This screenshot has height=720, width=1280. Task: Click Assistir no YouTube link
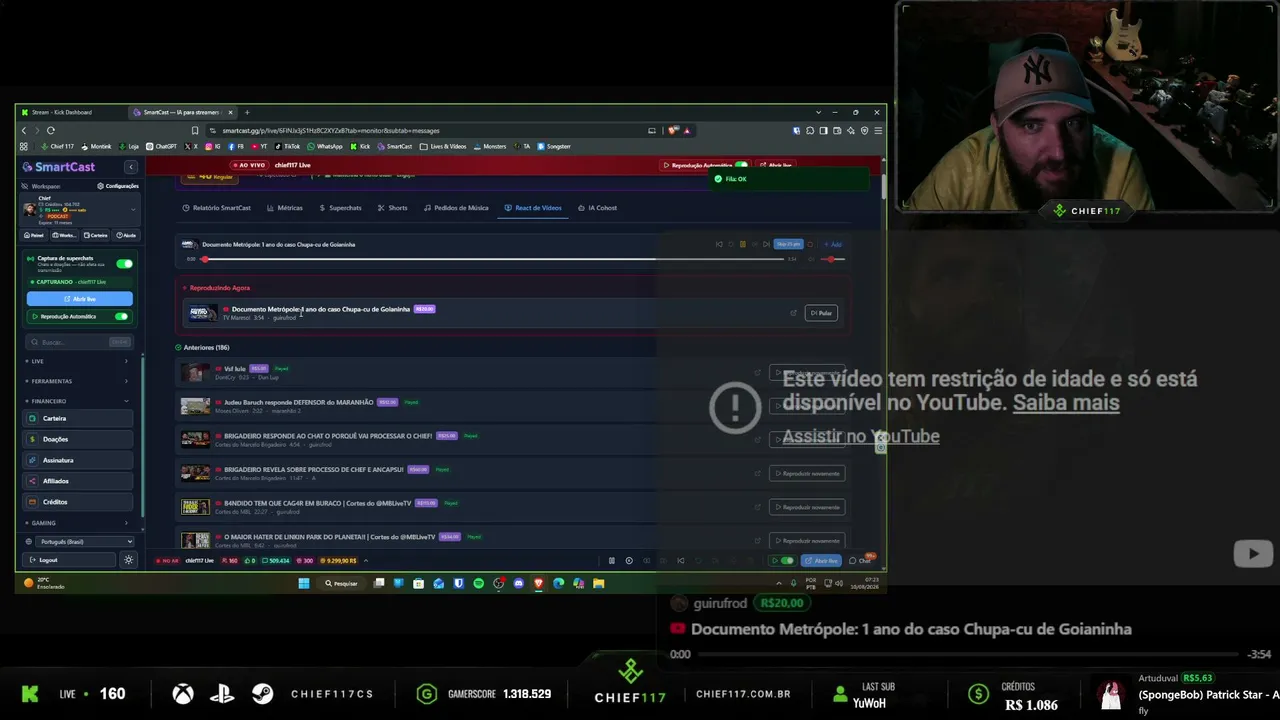point(861,436)
